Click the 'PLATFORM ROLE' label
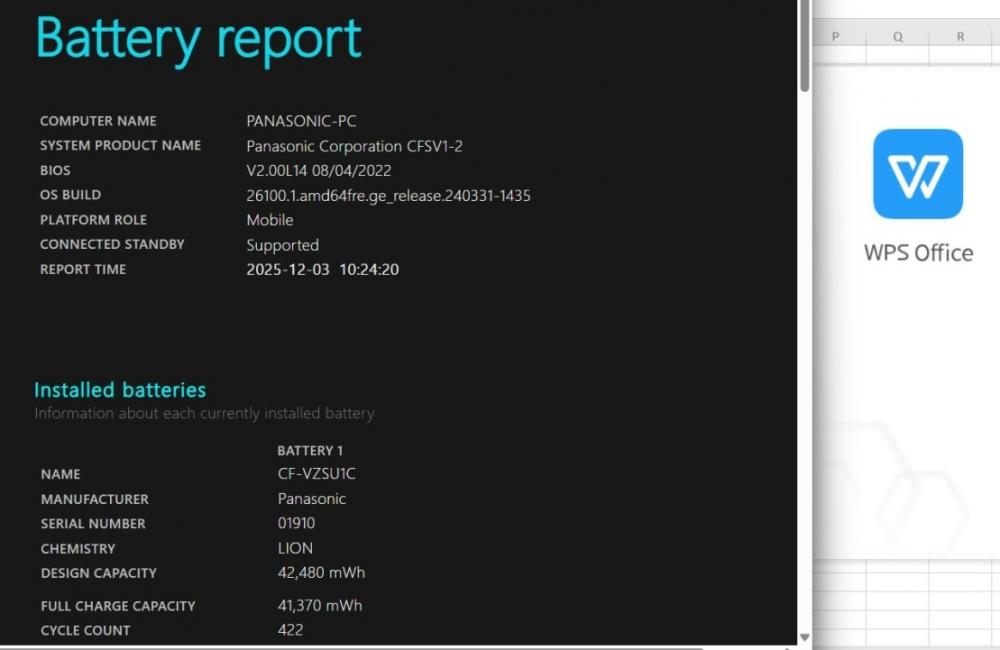1000x650 pixels. pyautogui.click(x=93, y=220)
